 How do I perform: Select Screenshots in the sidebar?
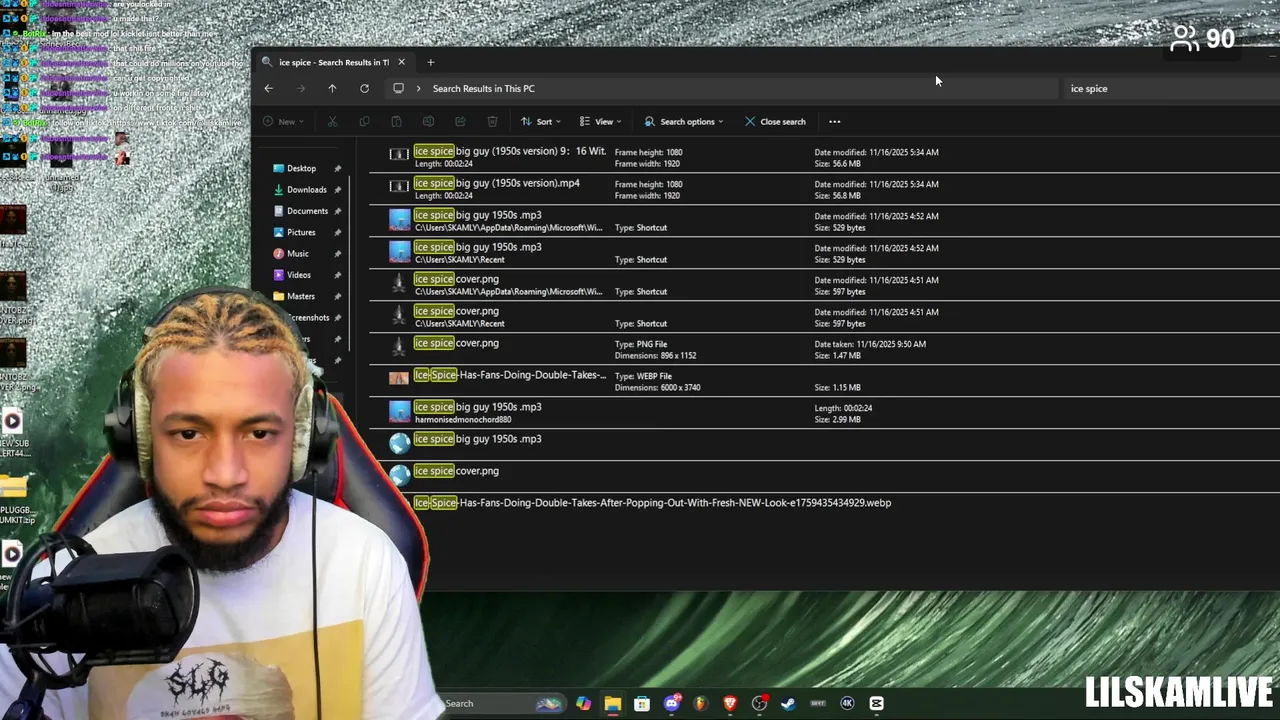(x=309, y=318)
